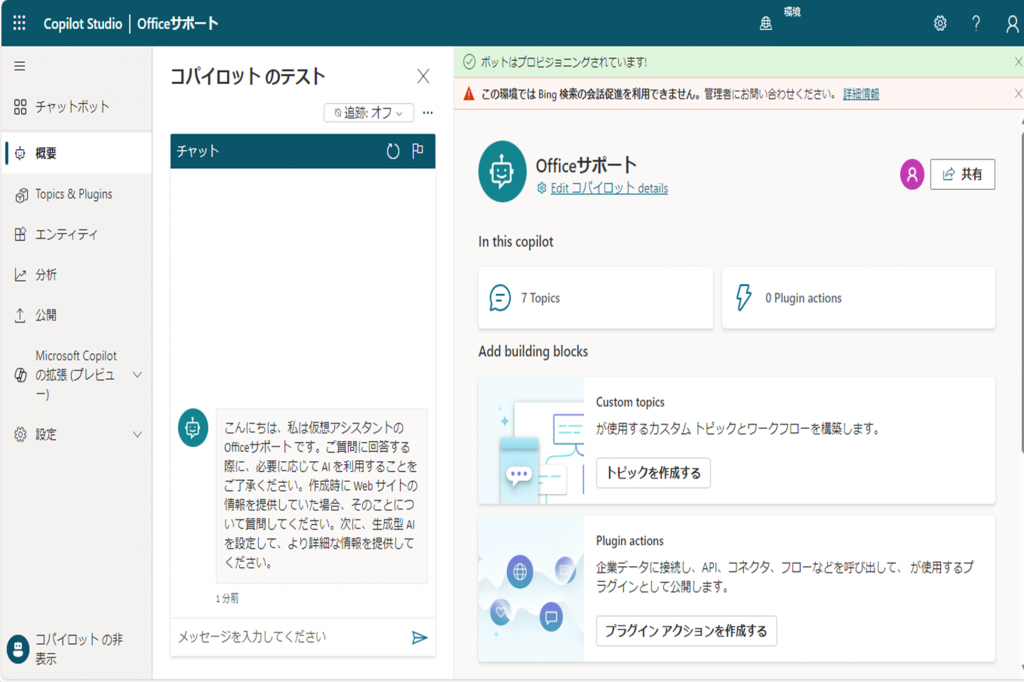Expand the 設定 section chevron
1024x682 pixels.
(x=137, y=434)
